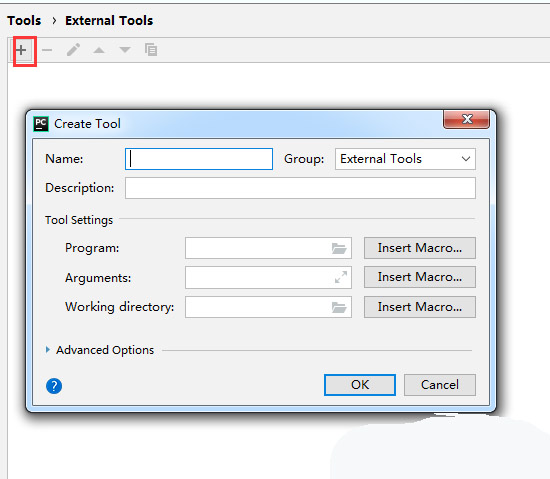The height and width of the screenshot is (479, 550).
Task: Click the External Tools breadcrumb heading
Action: [x=109, y=21]
